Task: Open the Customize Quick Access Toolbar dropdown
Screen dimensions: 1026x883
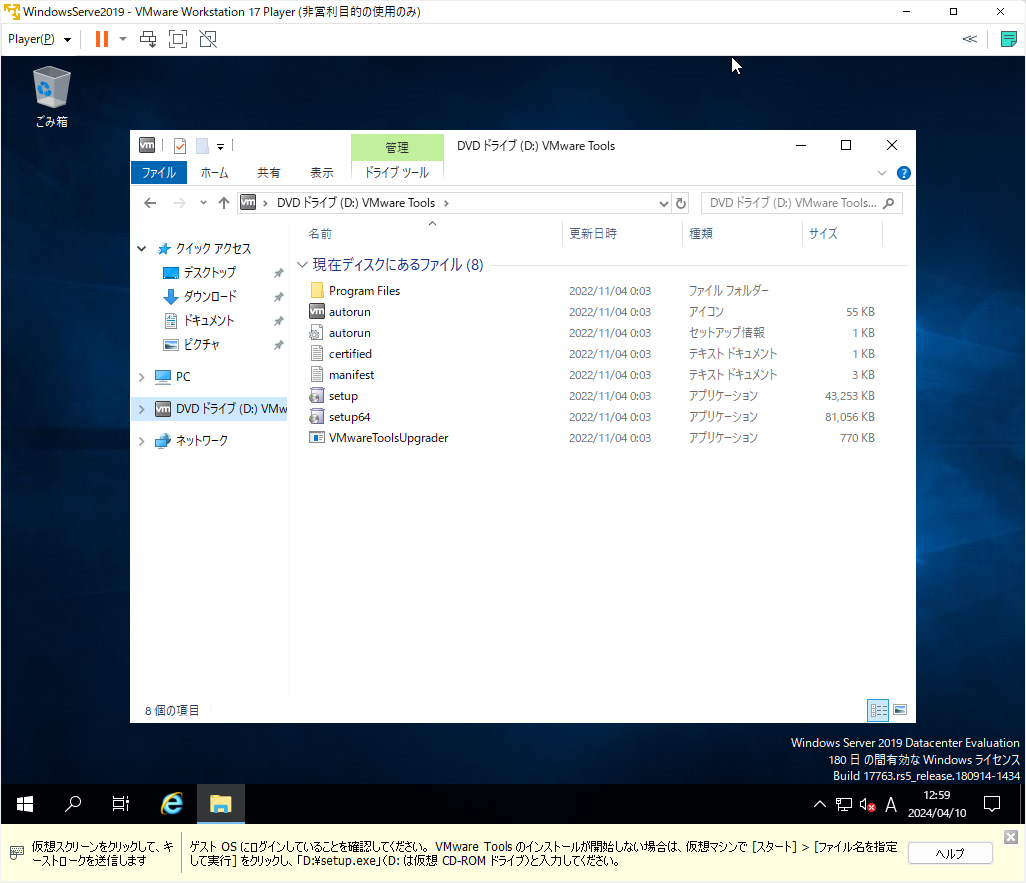Action: point(221,147)
